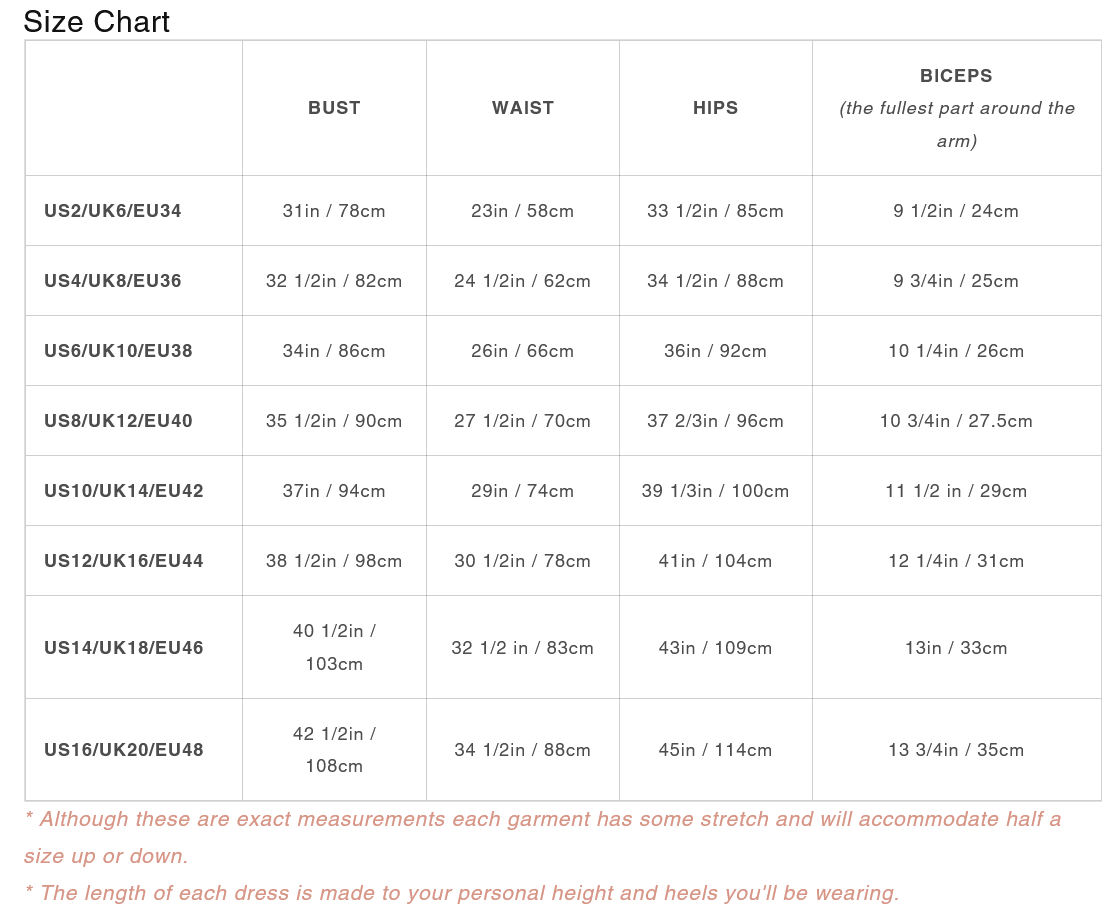Select the WAIST column header

(523, 108)
